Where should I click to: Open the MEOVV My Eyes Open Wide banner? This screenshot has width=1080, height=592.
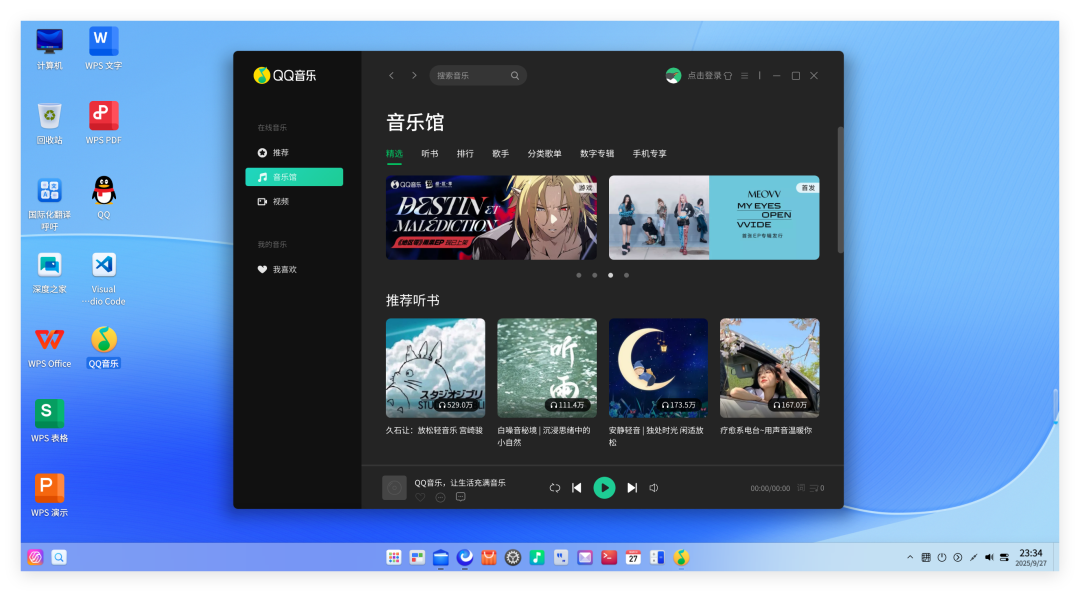point(714,218)
